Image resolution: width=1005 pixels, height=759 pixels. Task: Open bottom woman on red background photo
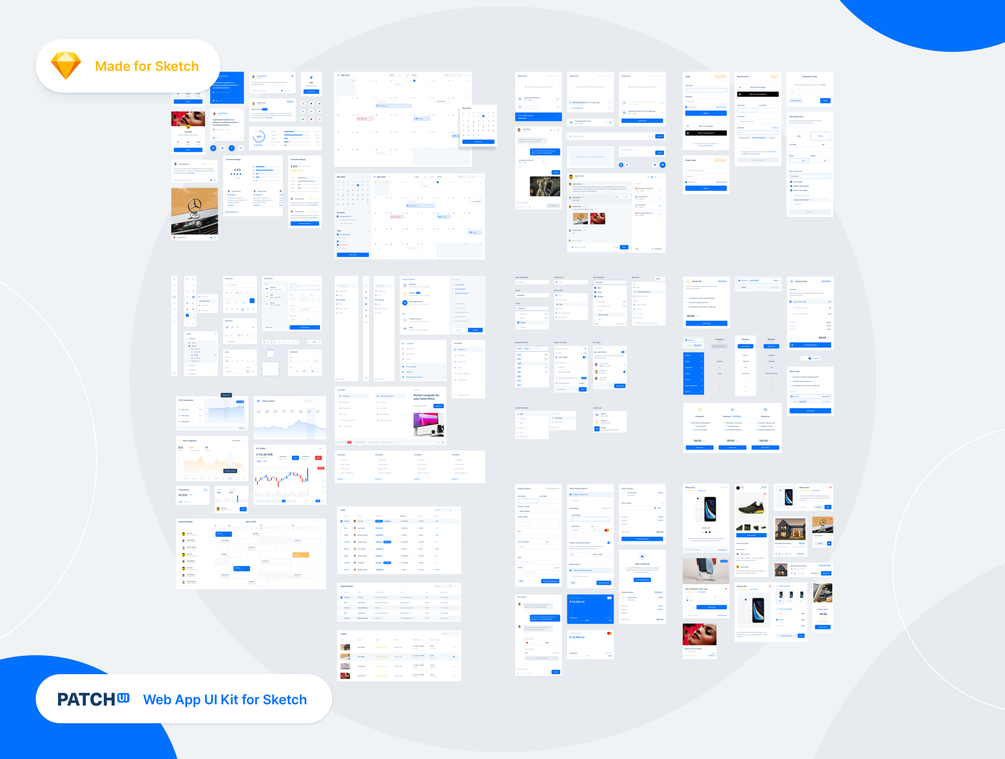[x=699, y=634]
